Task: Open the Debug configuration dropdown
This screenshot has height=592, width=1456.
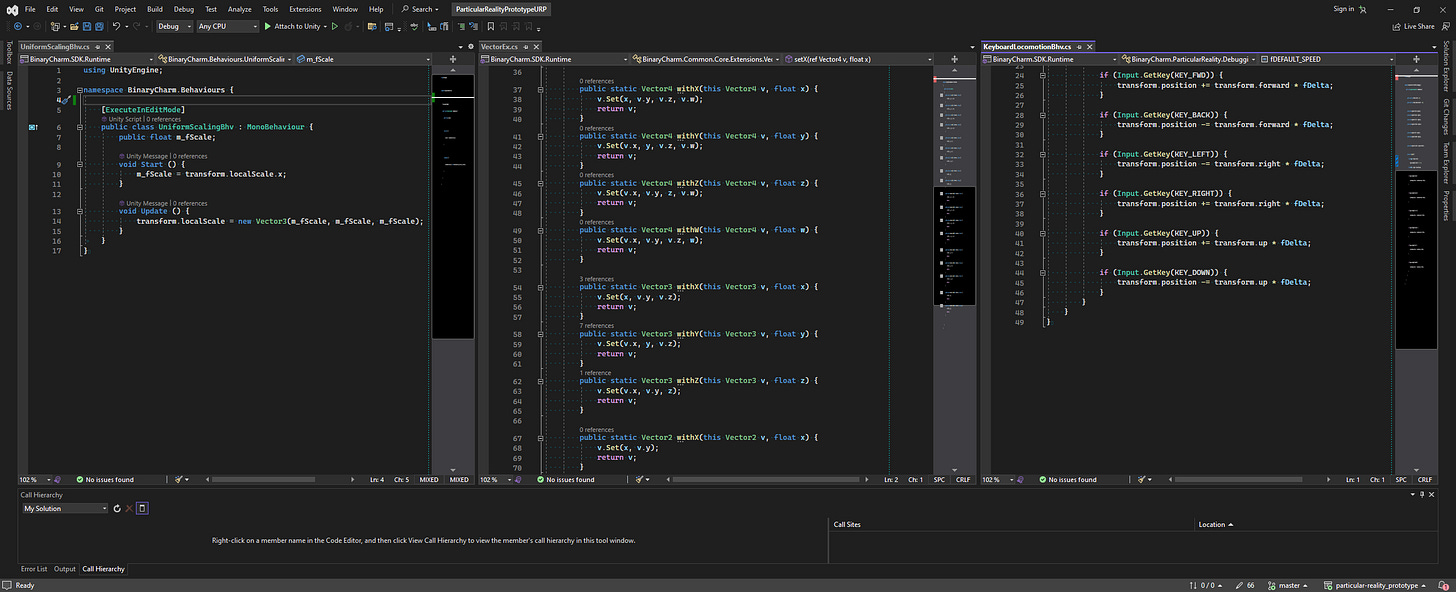Action: (x=174, y=26)
